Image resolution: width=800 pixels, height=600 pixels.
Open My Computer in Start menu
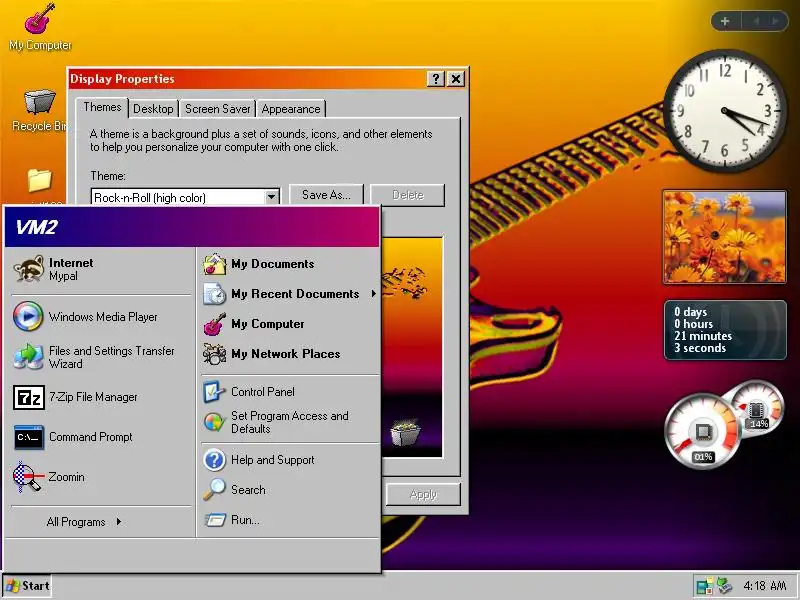[x=290, y=324]
